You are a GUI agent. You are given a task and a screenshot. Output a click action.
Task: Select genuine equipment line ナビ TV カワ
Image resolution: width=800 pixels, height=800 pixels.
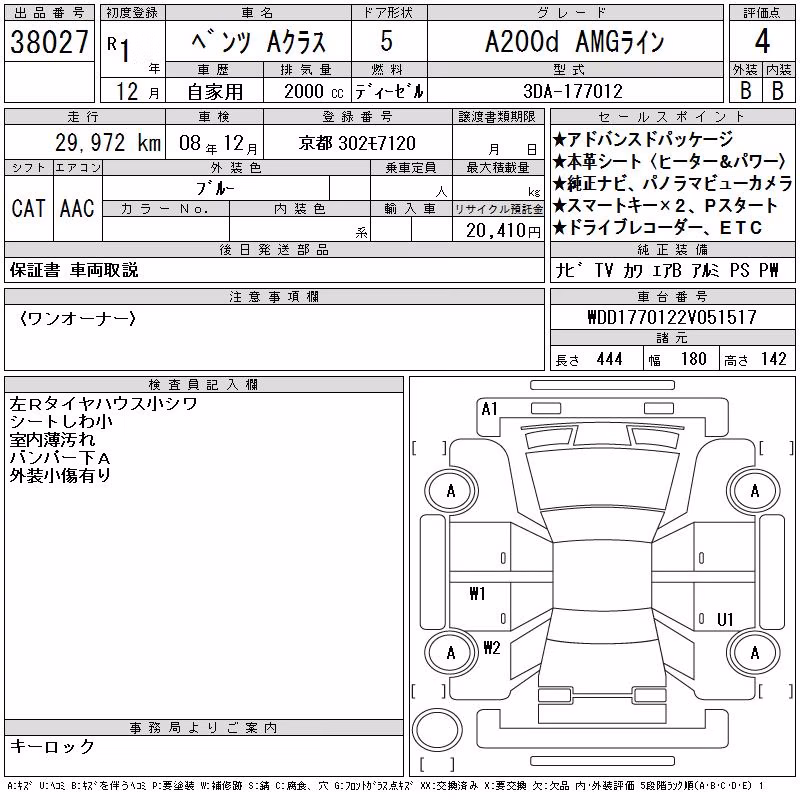pyautogui.click(x=667, y=270)
